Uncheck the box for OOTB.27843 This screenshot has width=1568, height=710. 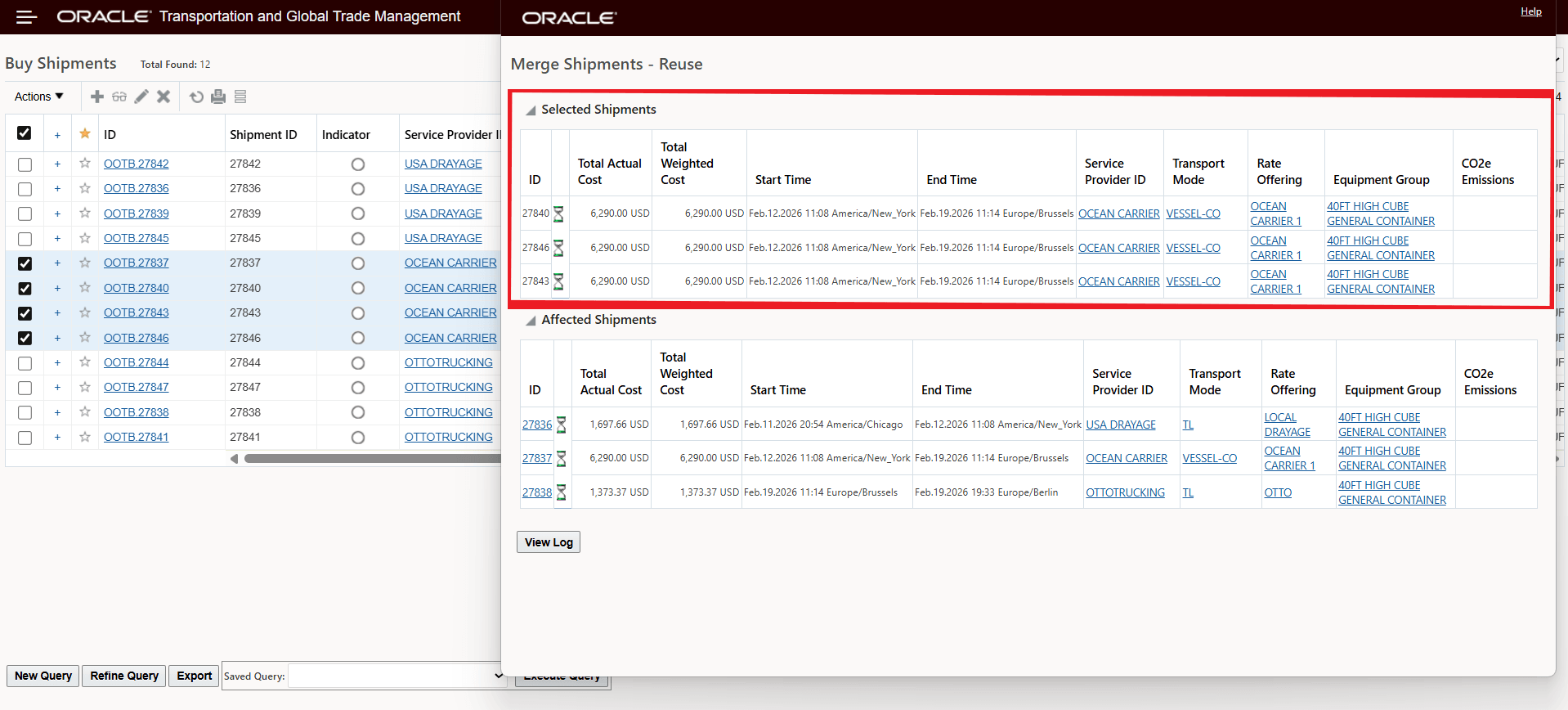(25, 313)
